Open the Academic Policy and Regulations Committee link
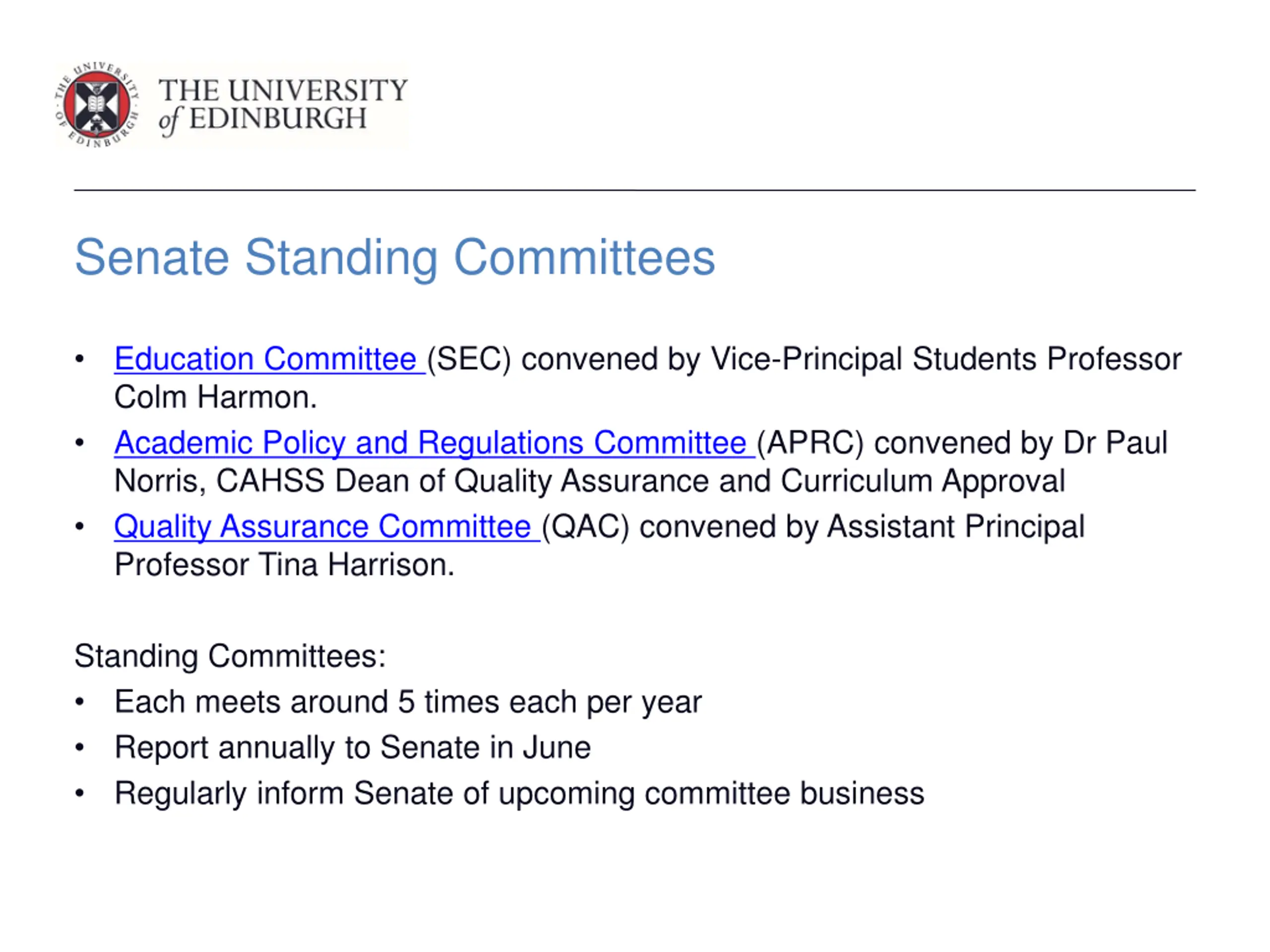This screenshot has width=1270, height=952. pos(434,443)
